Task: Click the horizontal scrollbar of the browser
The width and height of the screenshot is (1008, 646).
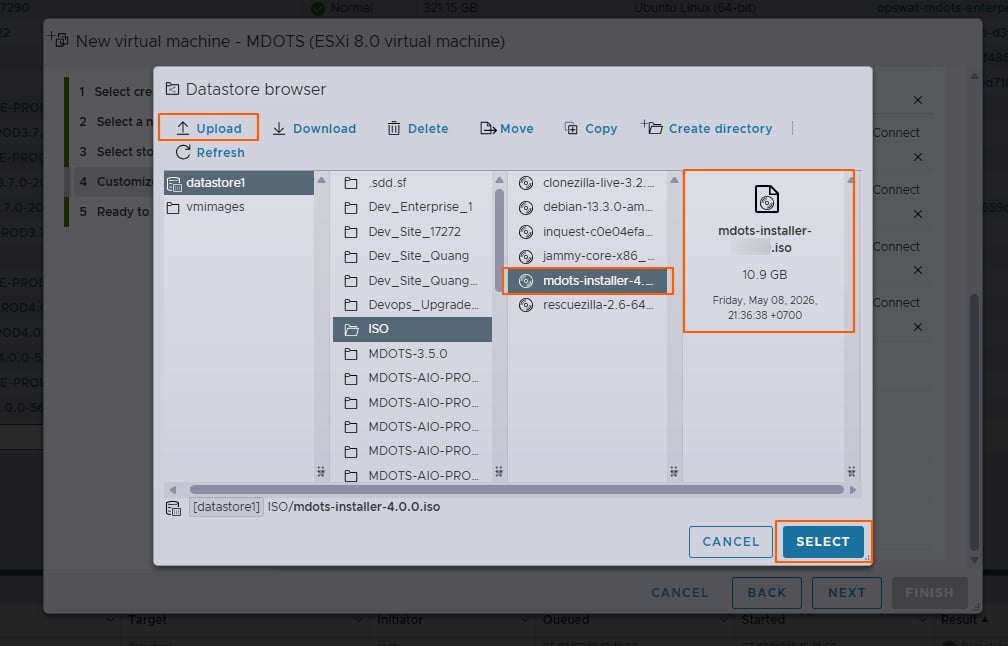Action: 516,490
